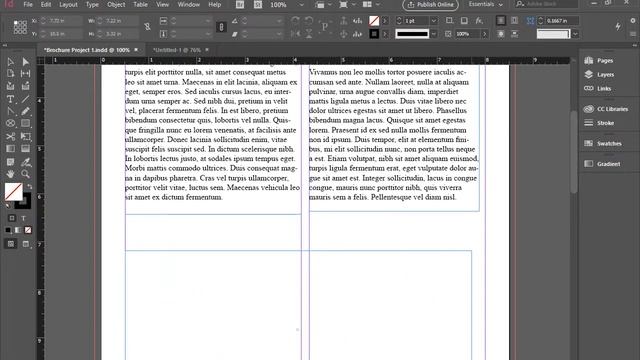Screen dimensions: 640x360
Task: Enable formatting affects container
Action: [12, 218]
